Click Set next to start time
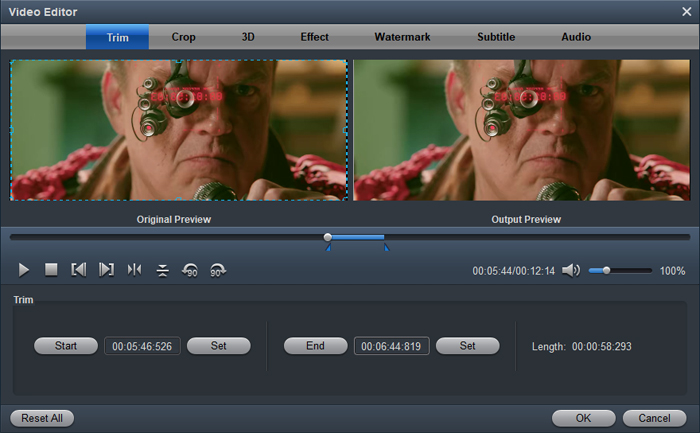The width and height of the screenshot is (700, 433). point(219,346)
